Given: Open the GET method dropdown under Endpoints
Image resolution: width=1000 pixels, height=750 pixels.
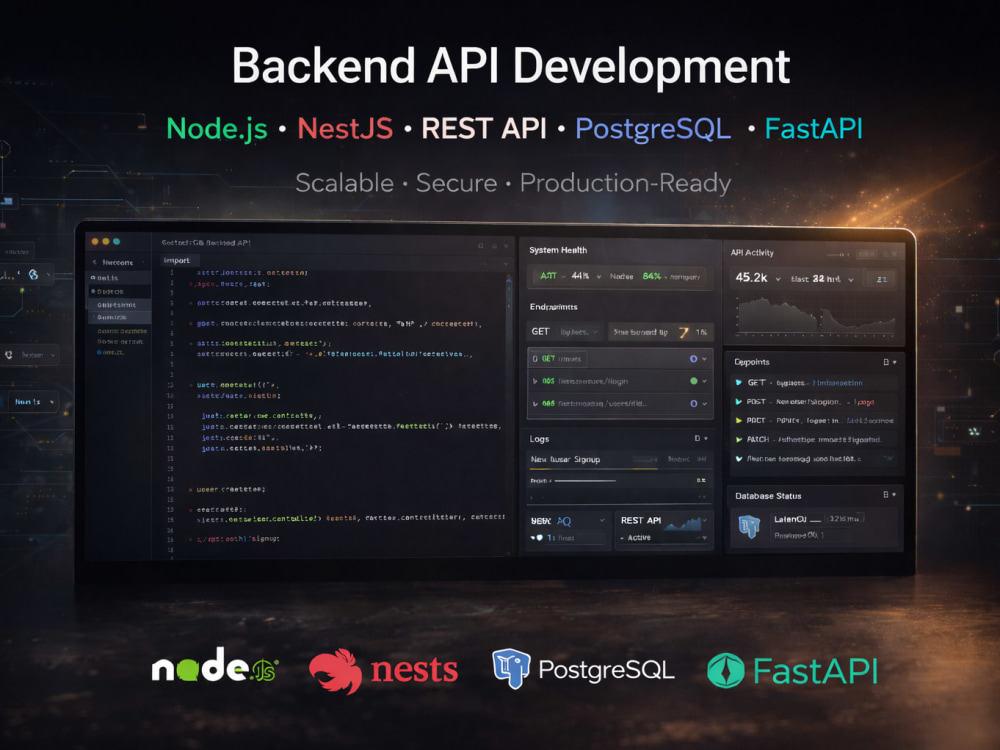Looking at the screenshot, I should coord(563,332).
